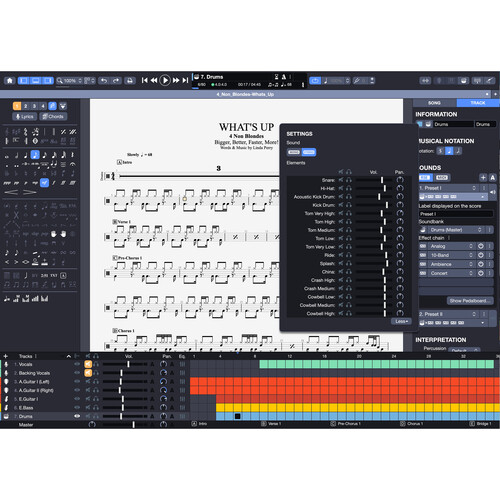Switch to the TRACK tab
This screenshot has height=500, width=500.
click(x=478, y=103)
